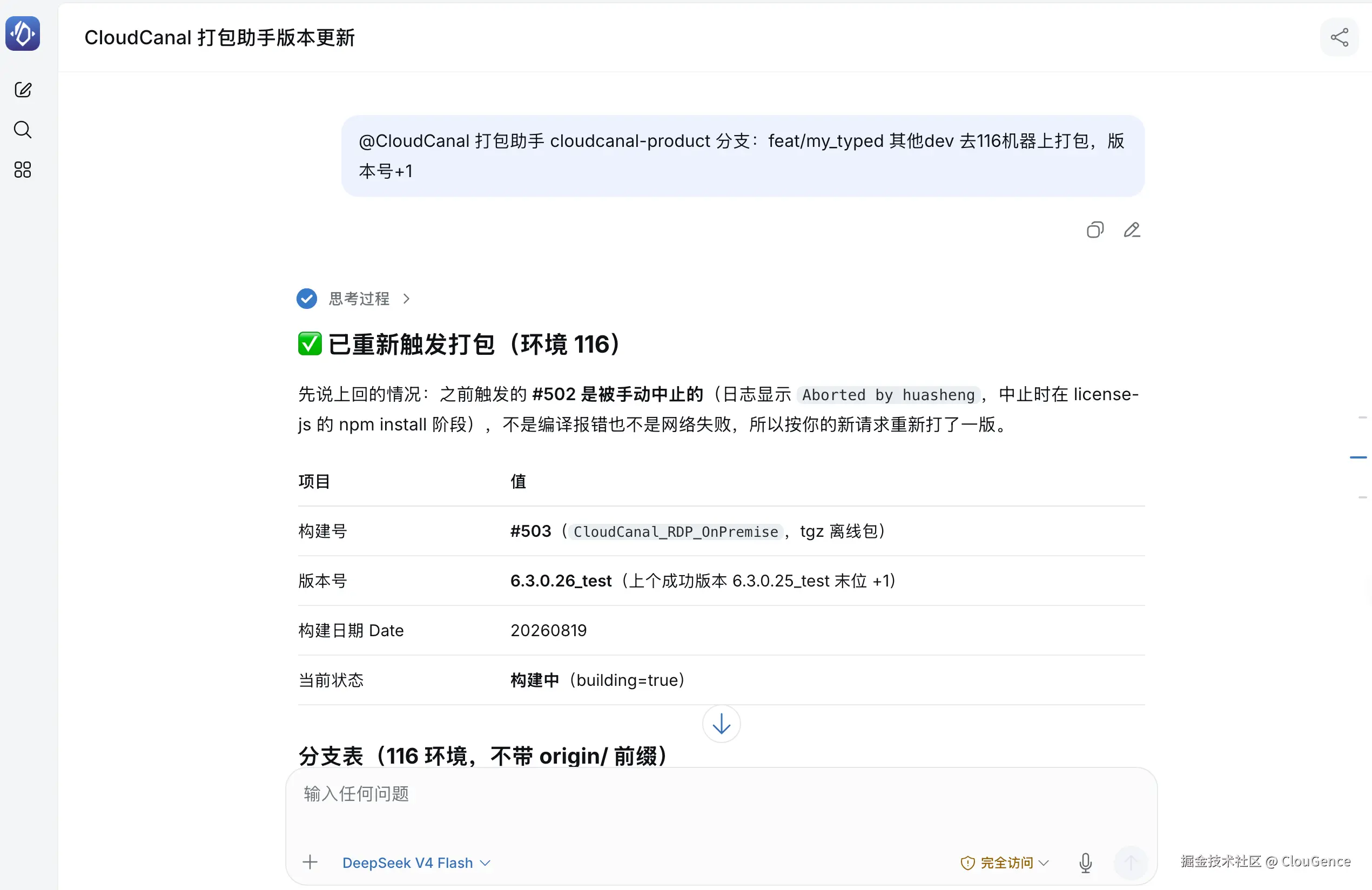Click the build number #503 value
This screenshot has height=890, width=1372.
click(530, 531)
